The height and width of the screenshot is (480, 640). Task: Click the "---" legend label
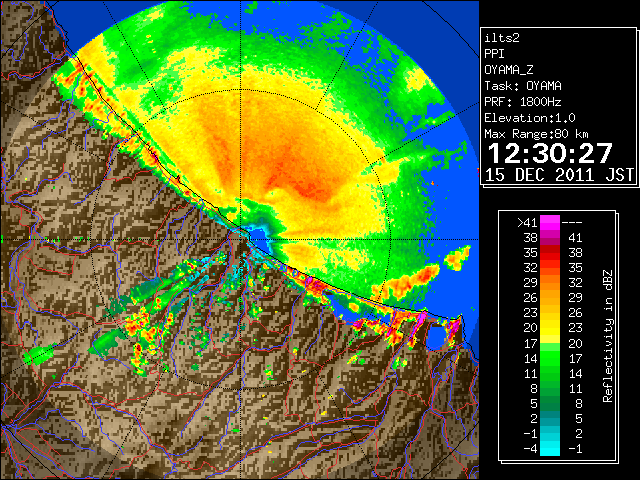pyautogui.click(x=572, y=222)
